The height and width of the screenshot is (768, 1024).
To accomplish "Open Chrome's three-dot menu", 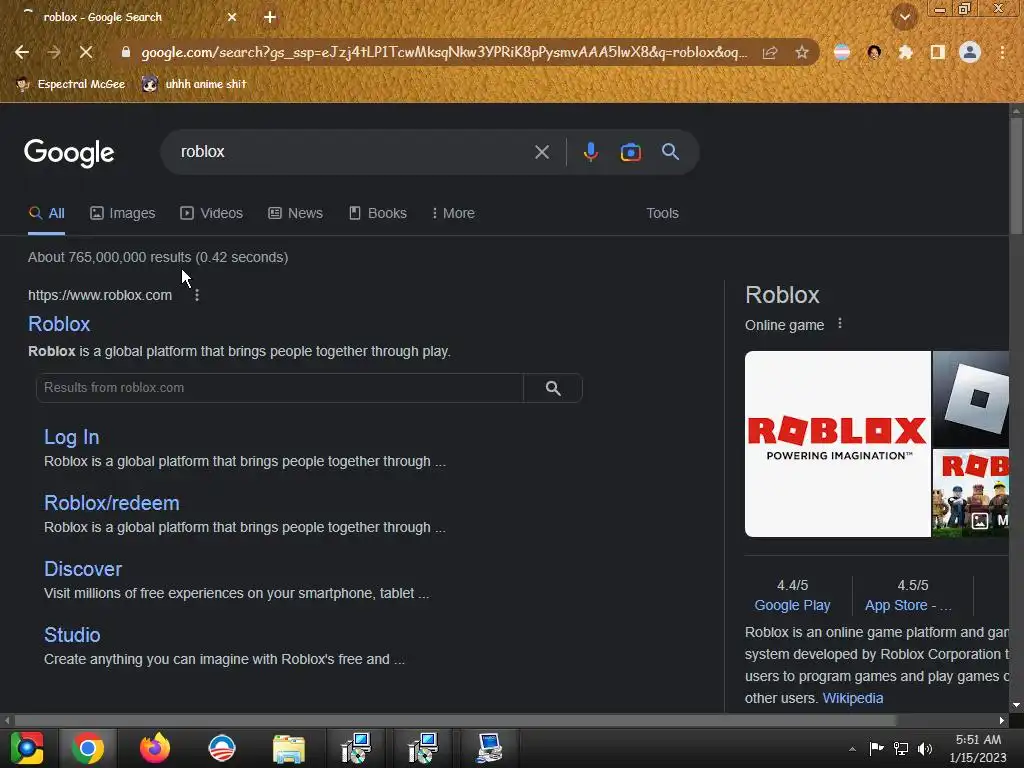I will (x=1002, y=52).
